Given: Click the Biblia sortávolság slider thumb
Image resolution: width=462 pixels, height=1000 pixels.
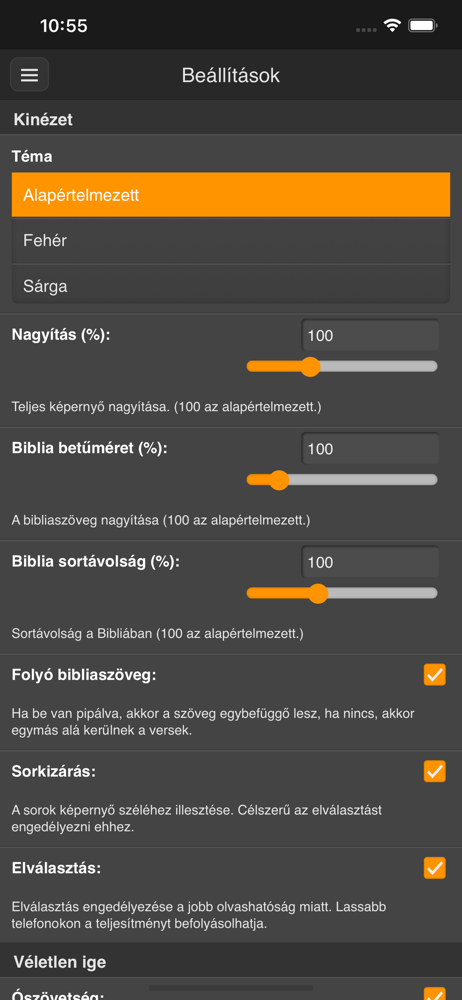Looking at the screenshot, I should click(x=318, y=593).
